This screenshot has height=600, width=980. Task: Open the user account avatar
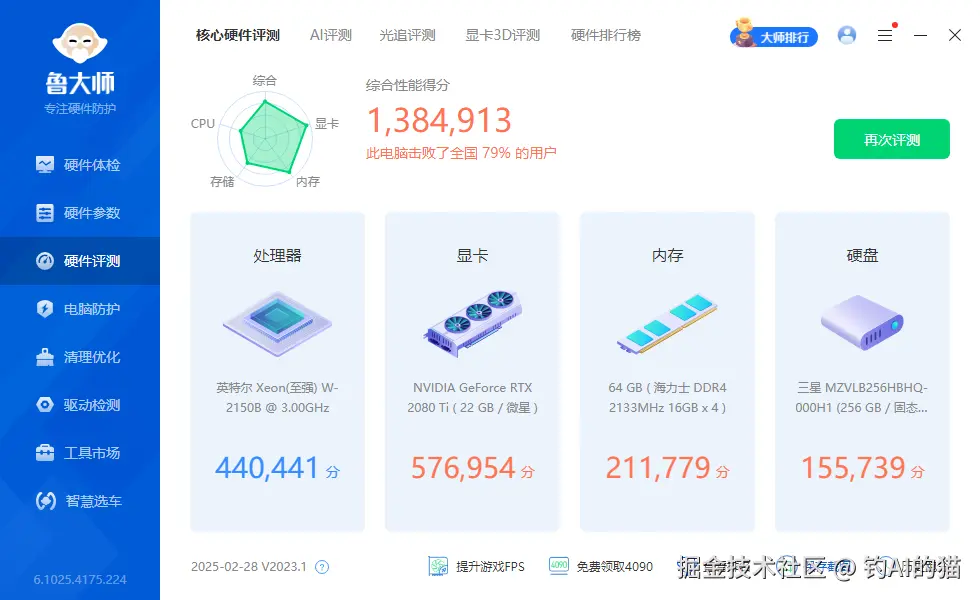pyautogui.click(x=848, y=34)
